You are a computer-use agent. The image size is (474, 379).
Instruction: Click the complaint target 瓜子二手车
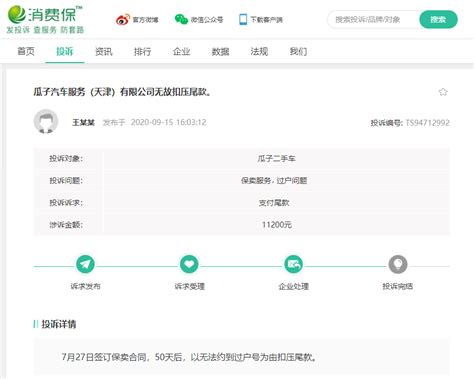[x=276, y=158]
